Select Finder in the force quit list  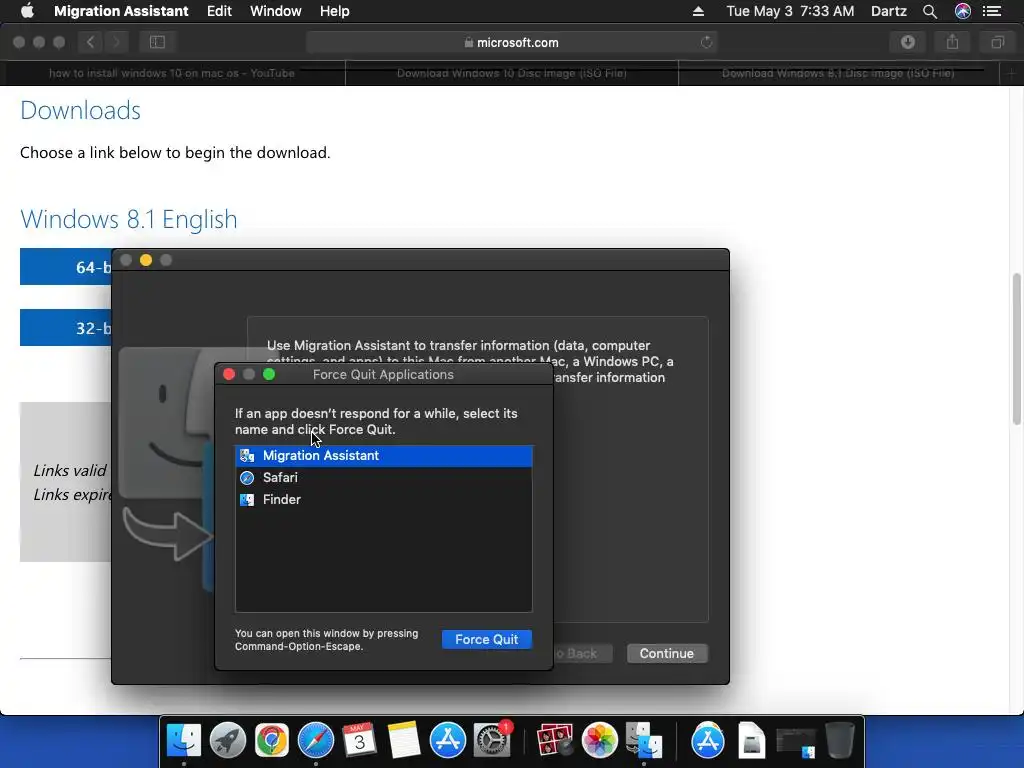pyautogui.click(x=383, y=500)
